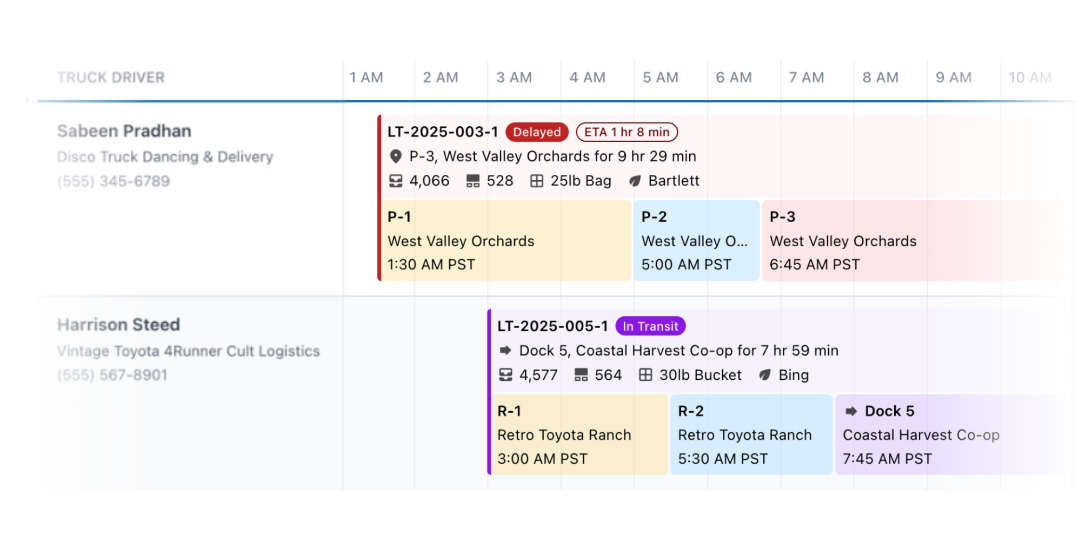Click the pallet icon beside 528
This screenshot has width=1080, height=537.
[473, 181]
